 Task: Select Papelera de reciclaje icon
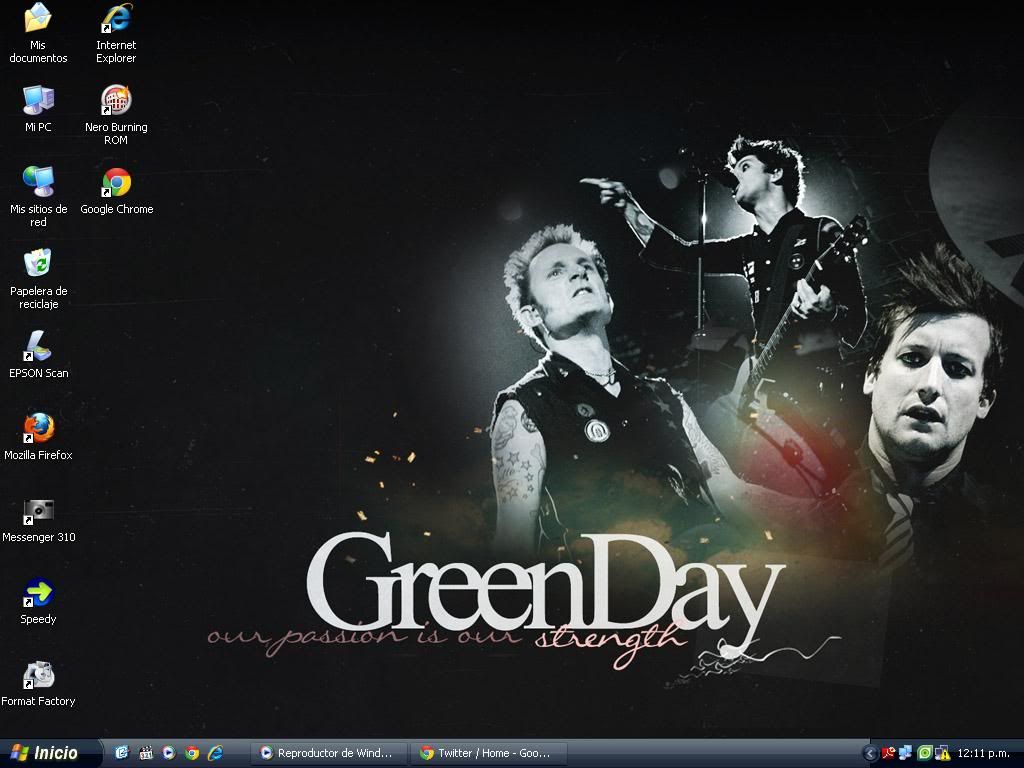pyautogui.click(x=39, y=279)
